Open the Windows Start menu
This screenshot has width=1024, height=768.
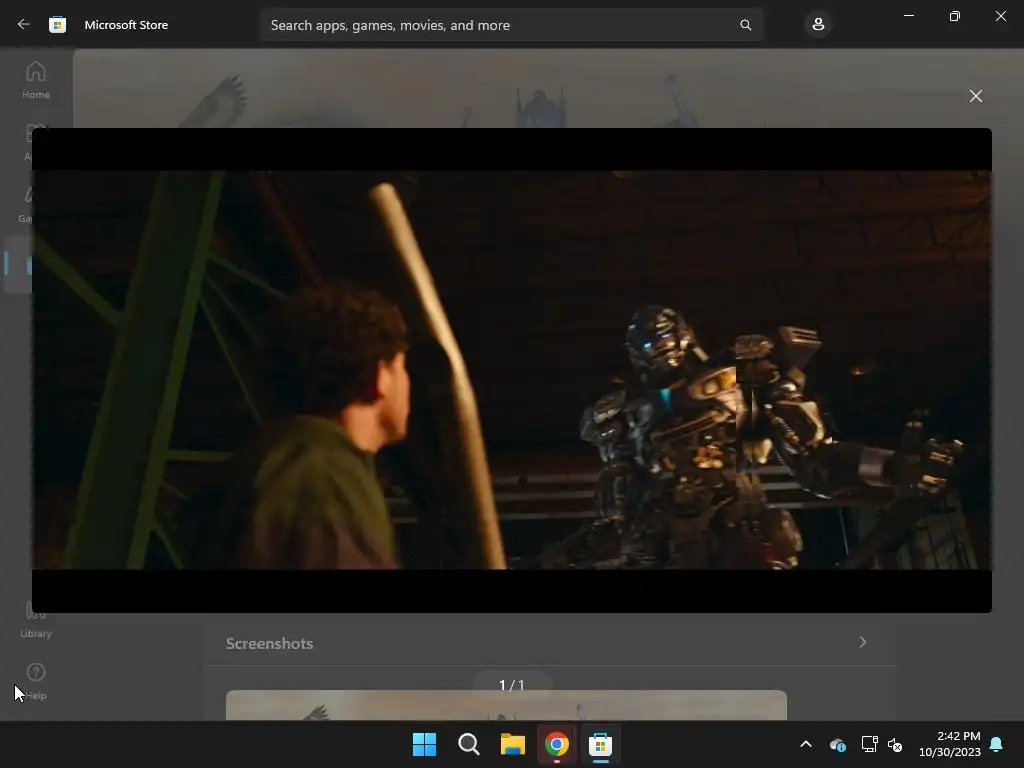coord(424,744)
